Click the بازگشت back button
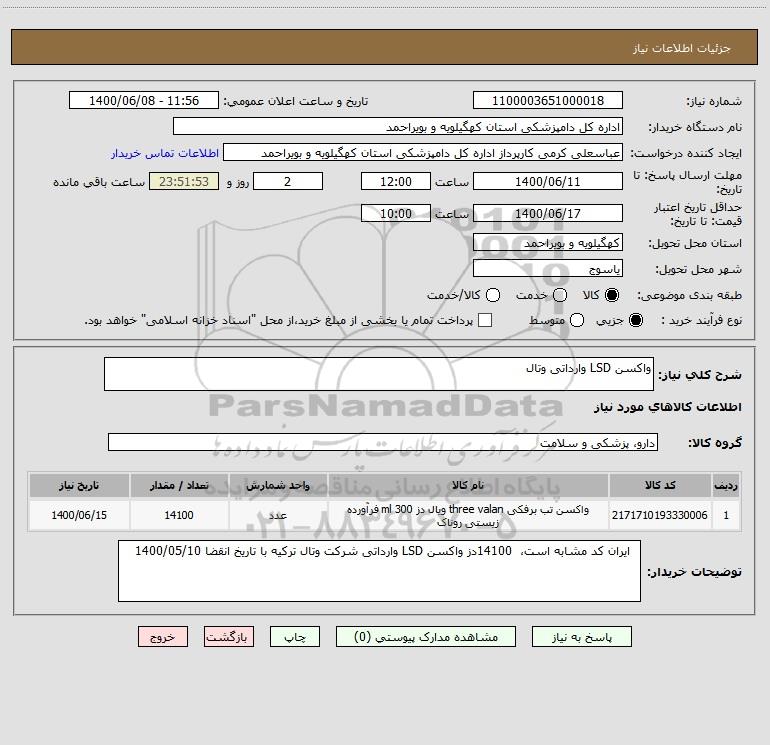The width and height of the screenshot is (770, 745). 229,636
